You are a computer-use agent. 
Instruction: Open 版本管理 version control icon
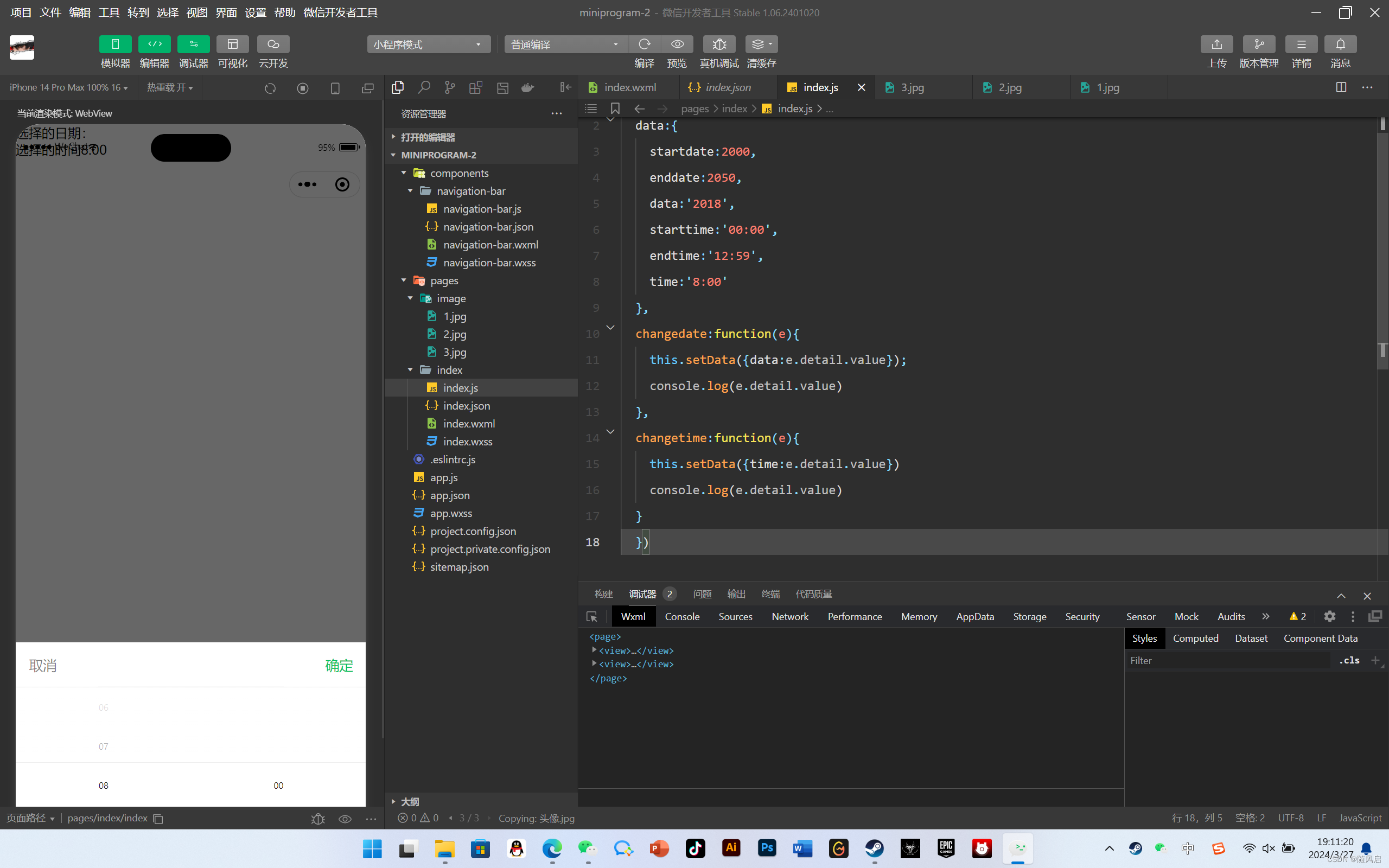[1259, 44]
